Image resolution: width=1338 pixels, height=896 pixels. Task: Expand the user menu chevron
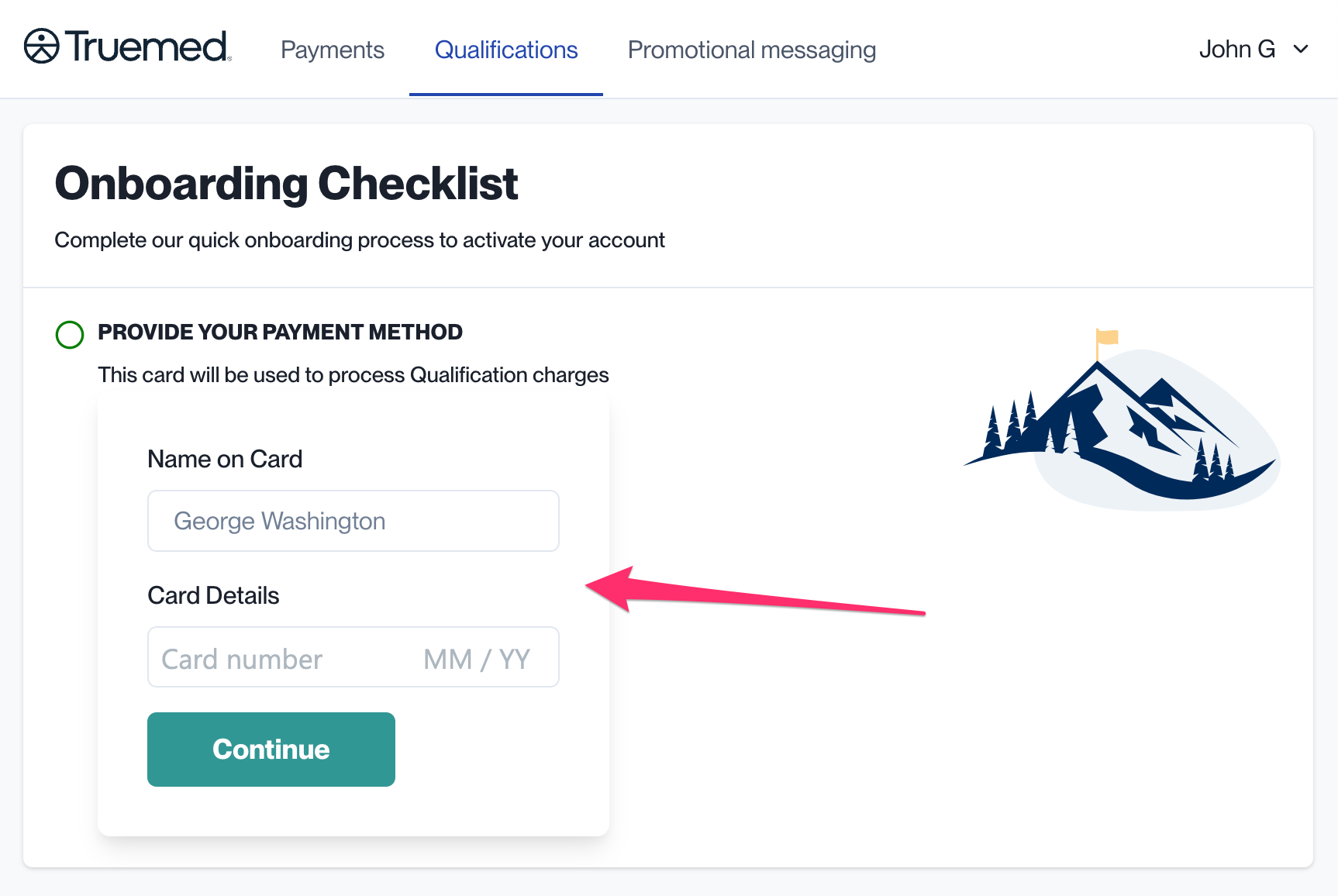click(x=1301, y=50)
